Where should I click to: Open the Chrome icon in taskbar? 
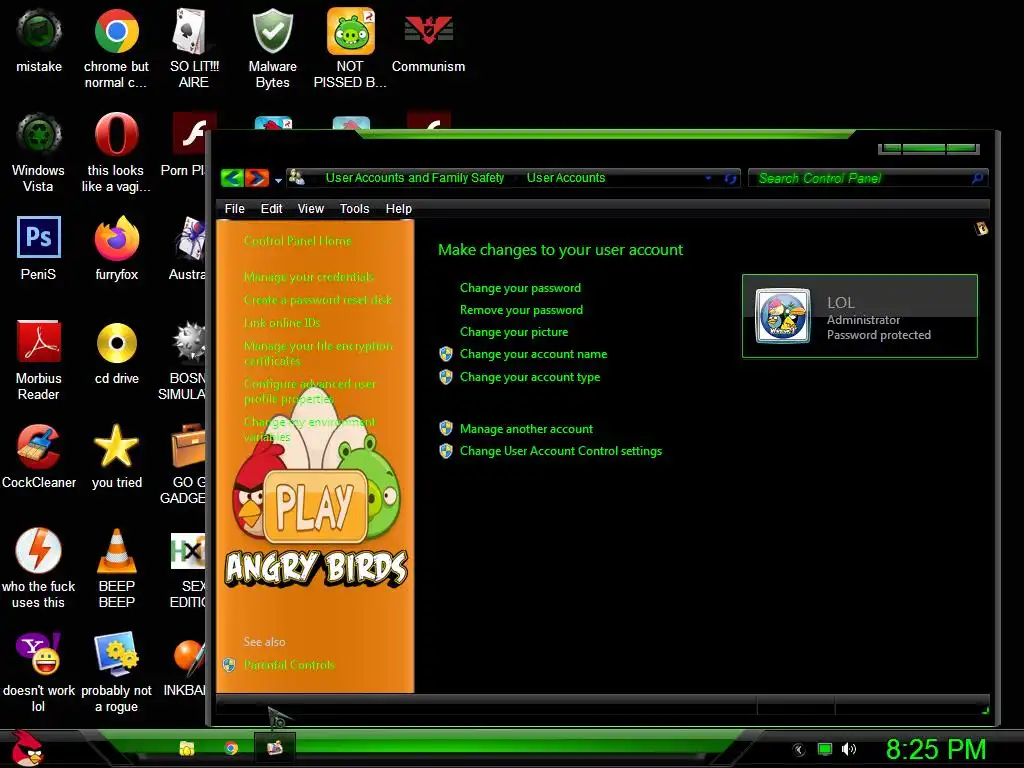click(x=231, y=748)
